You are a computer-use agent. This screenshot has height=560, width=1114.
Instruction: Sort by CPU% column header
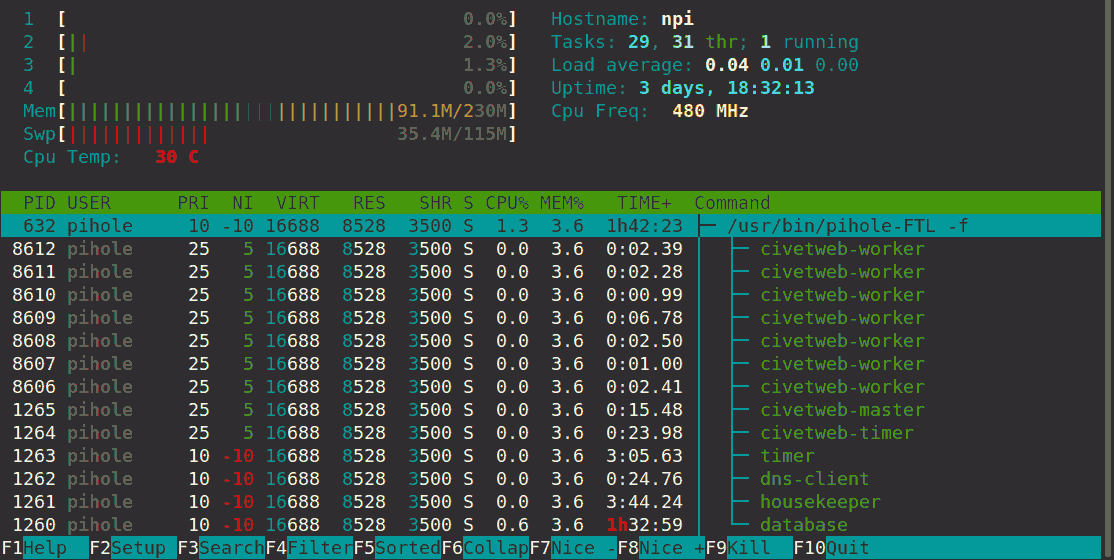tap(507, 203)
